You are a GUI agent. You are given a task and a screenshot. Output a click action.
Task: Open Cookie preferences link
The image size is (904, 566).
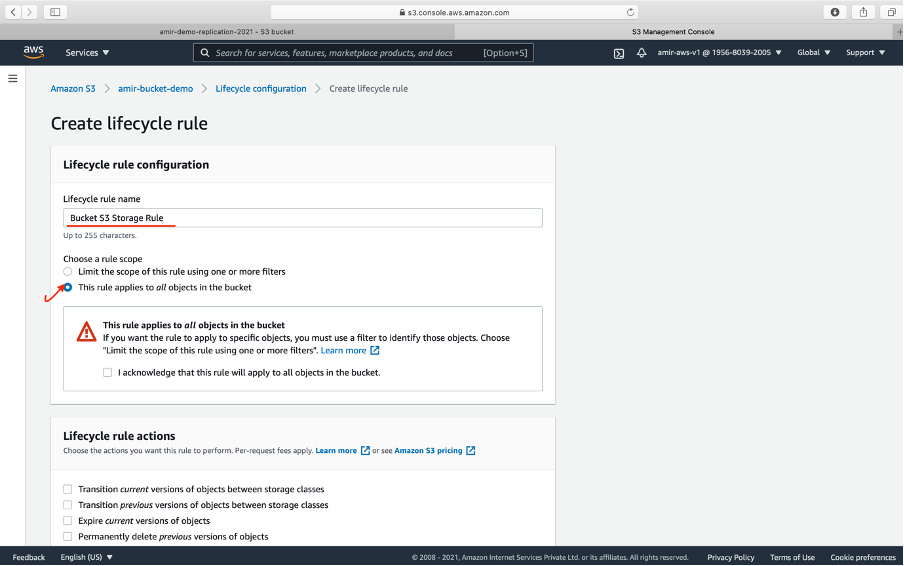(862, 557)
